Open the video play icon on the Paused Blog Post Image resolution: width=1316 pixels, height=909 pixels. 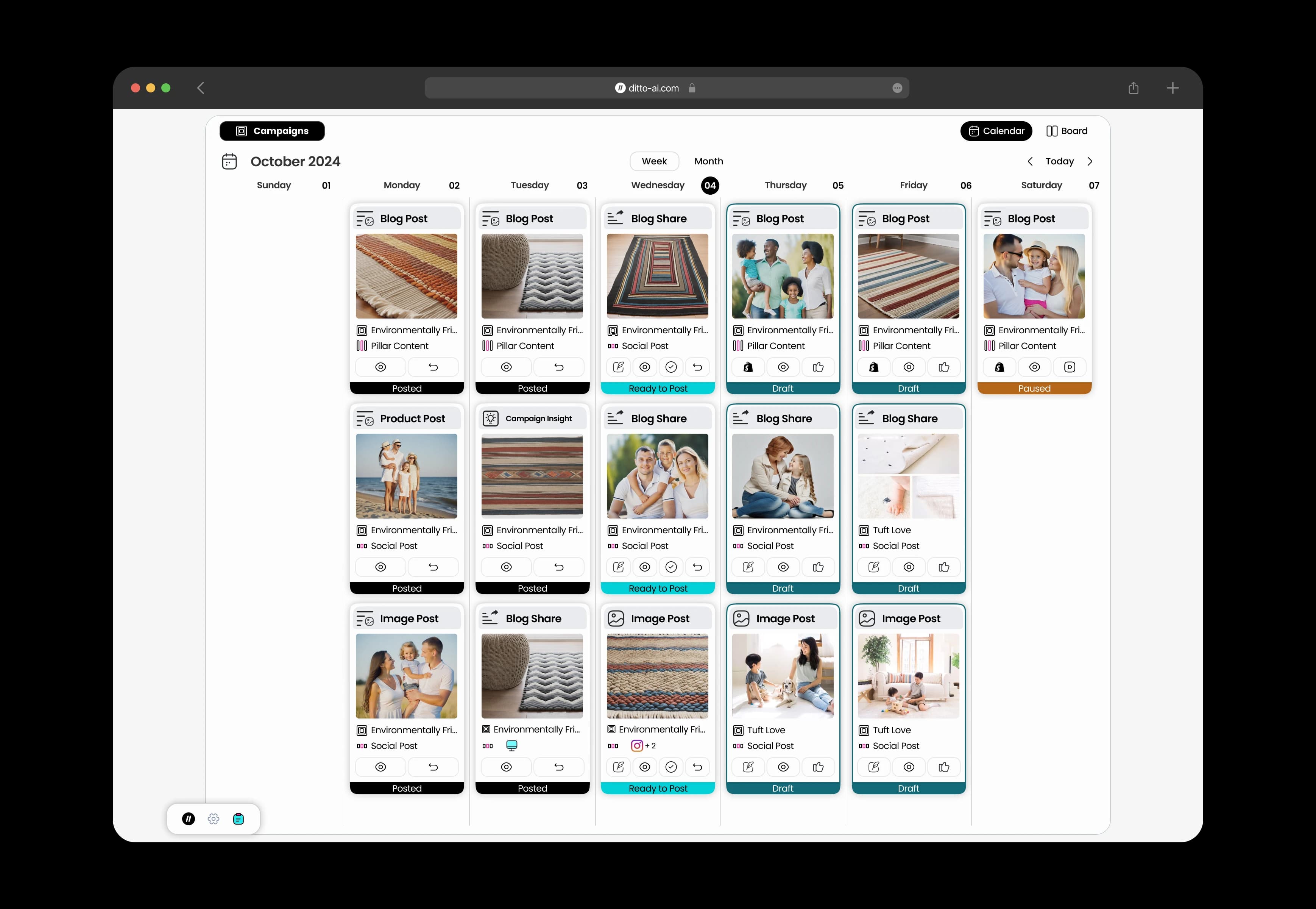point(1070,367)
